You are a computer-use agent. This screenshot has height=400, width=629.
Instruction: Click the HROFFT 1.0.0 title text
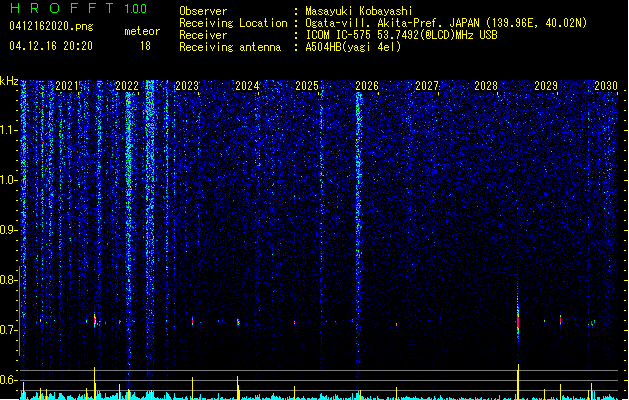point(79,8)
